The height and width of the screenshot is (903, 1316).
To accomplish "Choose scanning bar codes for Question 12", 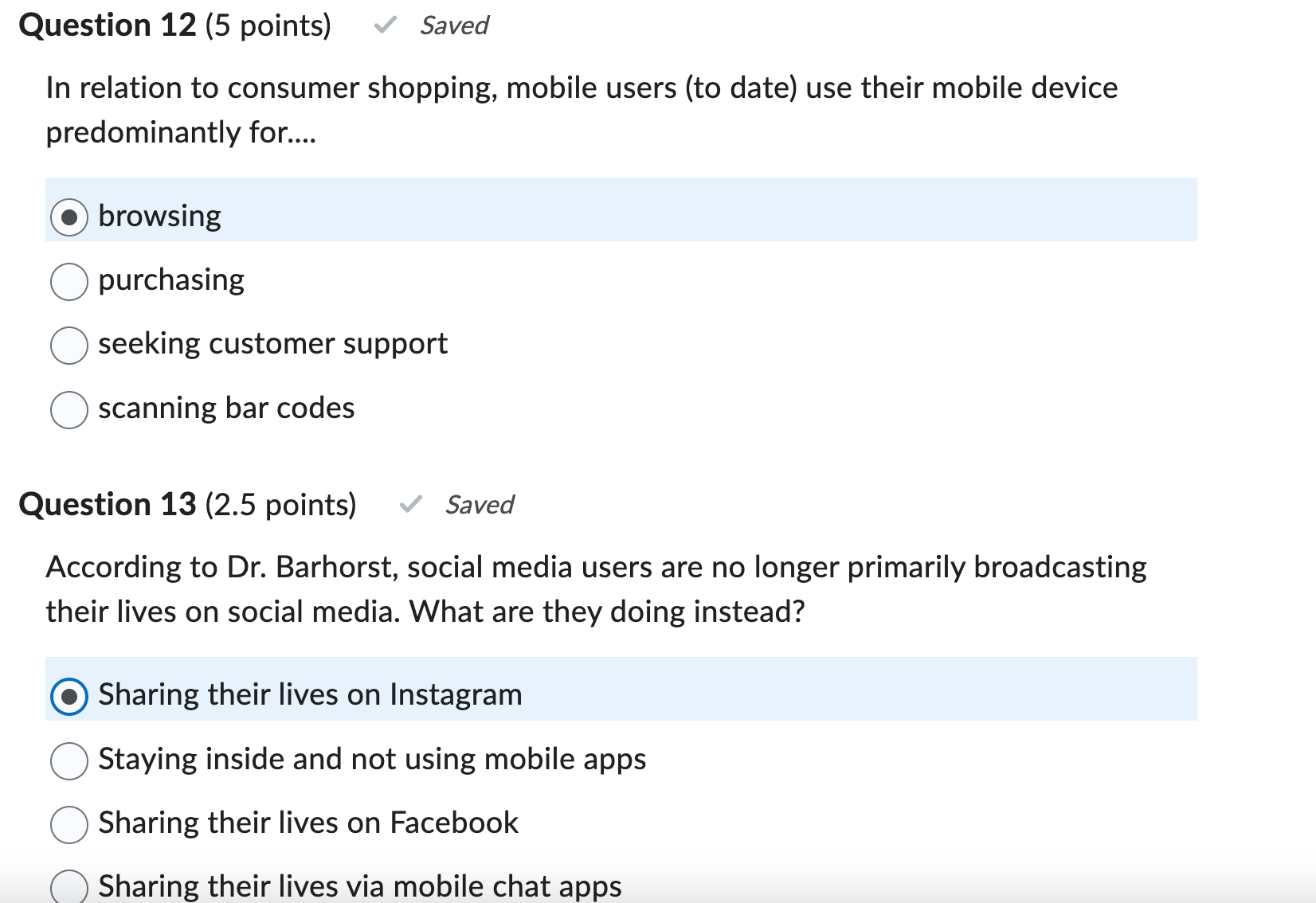I will [69, 409].
